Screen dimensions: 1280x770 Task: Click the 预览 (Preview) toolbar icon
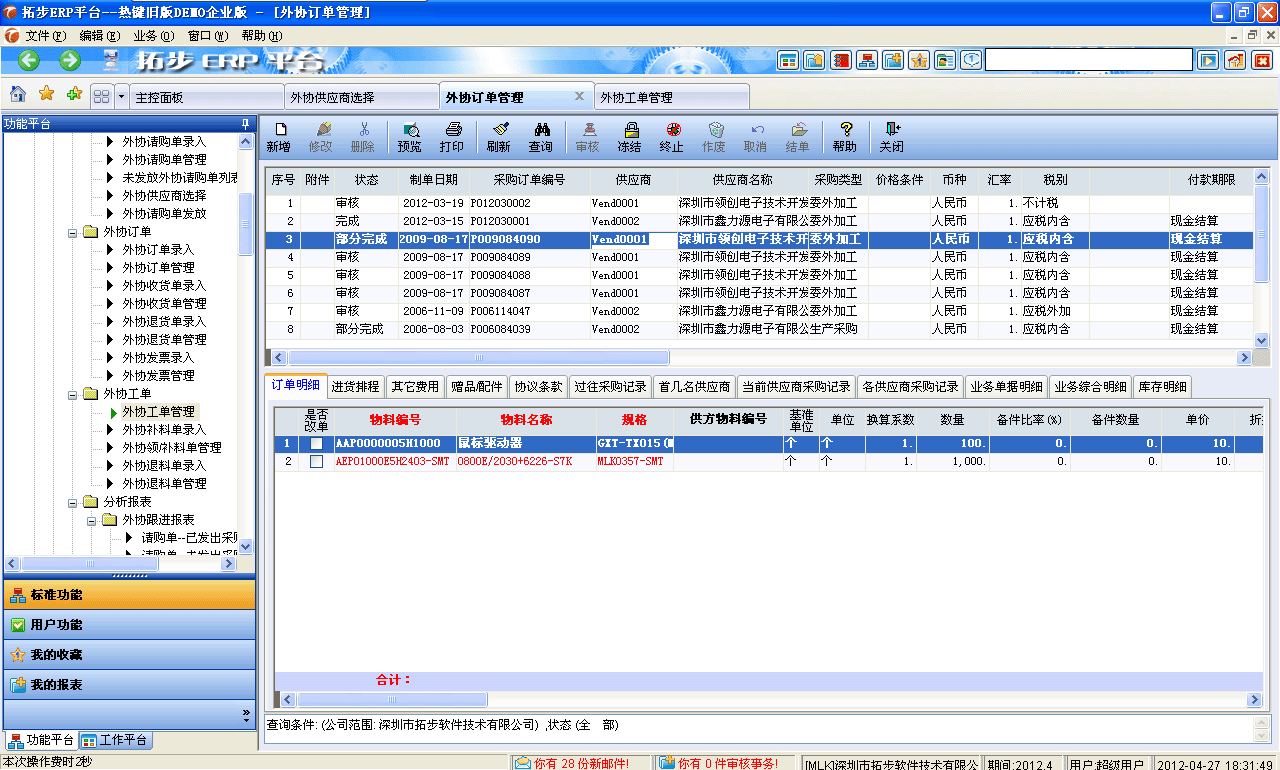(410, 137)
